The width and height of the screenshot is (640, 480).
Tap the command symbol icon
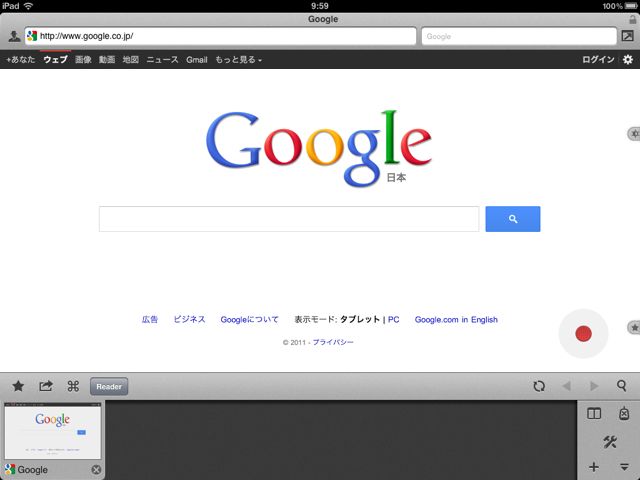pyautogui.click(x=73, y=386)
